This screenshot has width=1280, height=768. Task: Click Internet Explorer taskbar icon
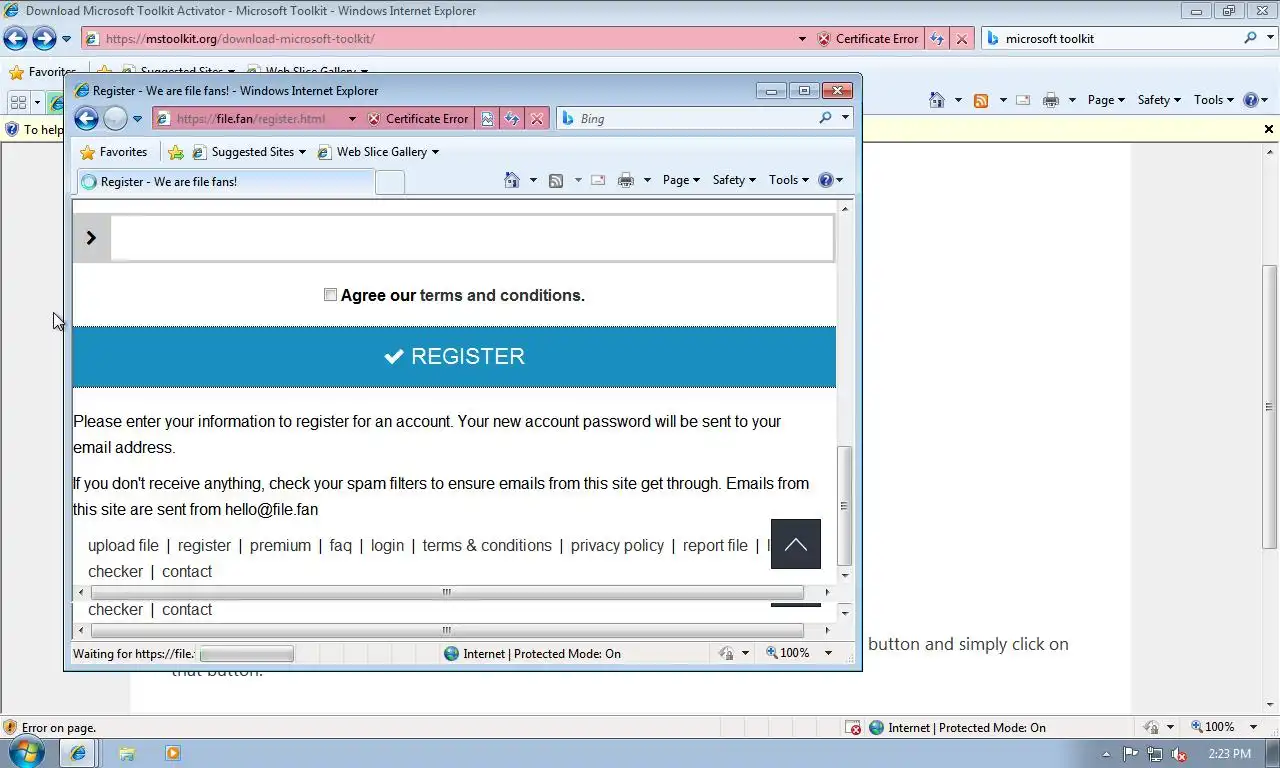pos(77,753)
